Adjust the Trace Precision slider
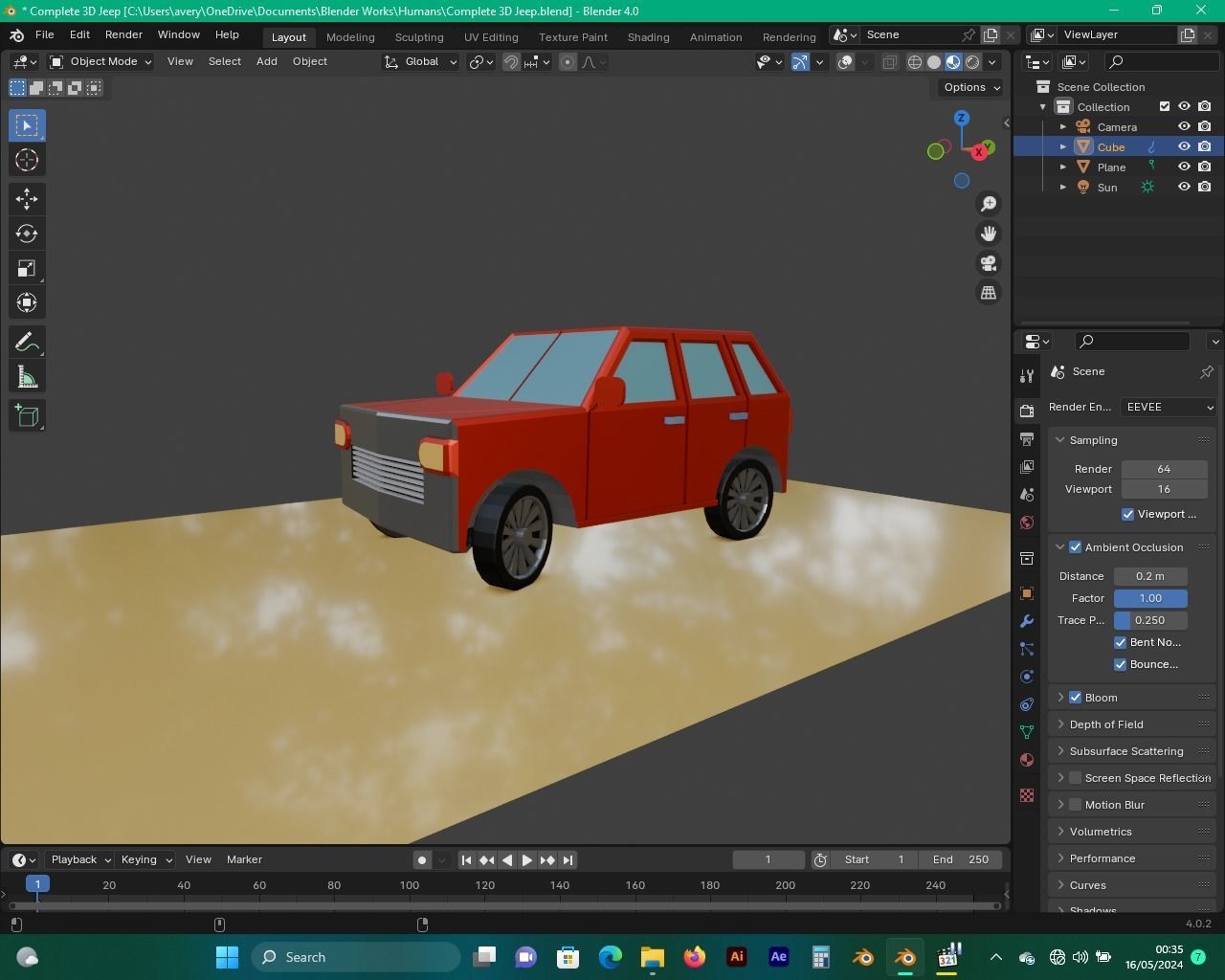Image resolution: width=1225 pixels, height=980 pixels. tap(1150, 620)
